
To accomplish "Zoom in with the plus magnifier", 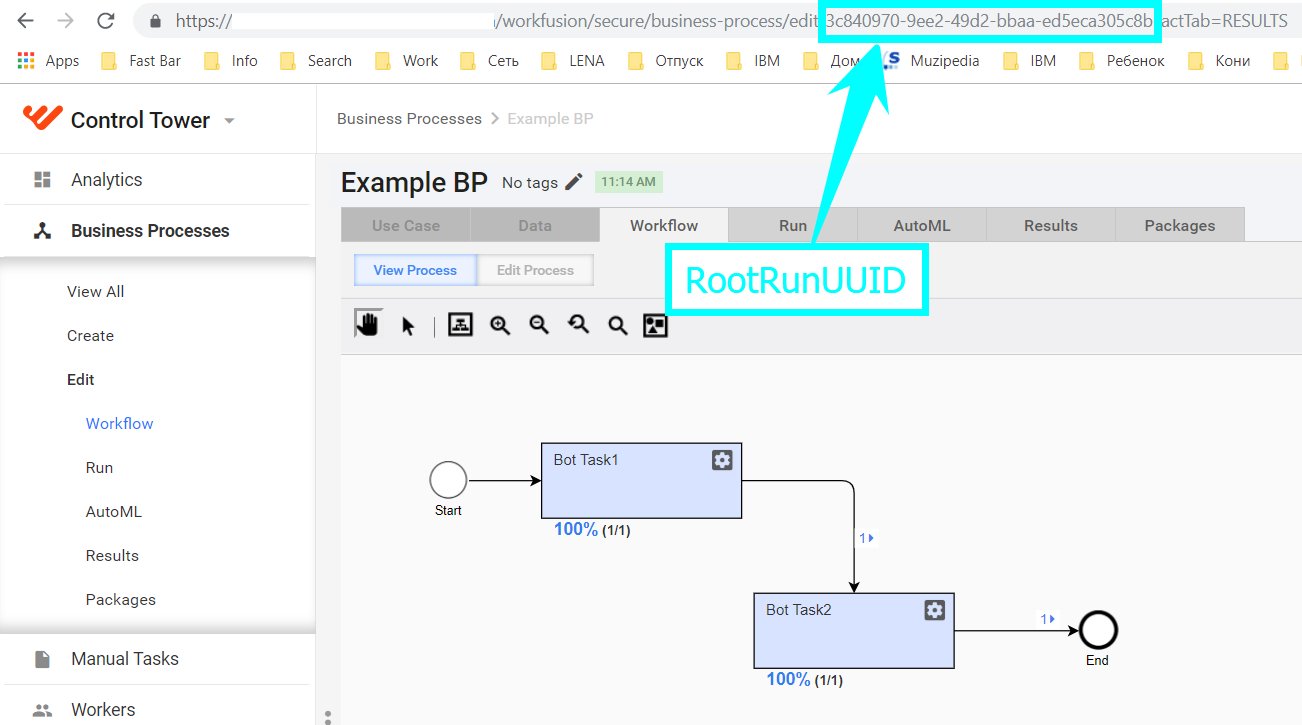I will click(x=500, y=325).
